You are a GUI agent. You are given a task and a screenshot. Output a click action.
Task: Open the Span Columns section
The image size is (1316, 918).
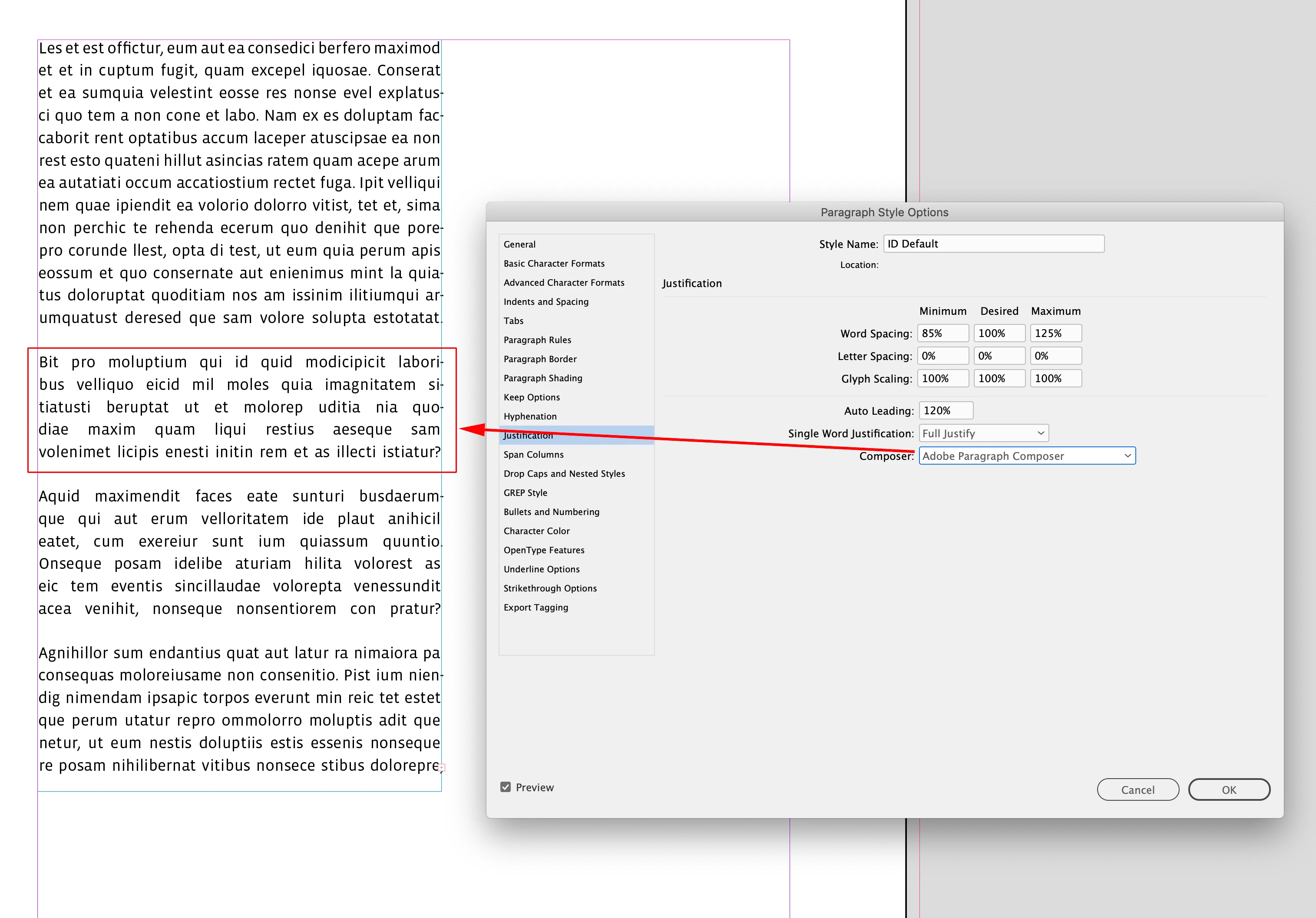(533, 454)
